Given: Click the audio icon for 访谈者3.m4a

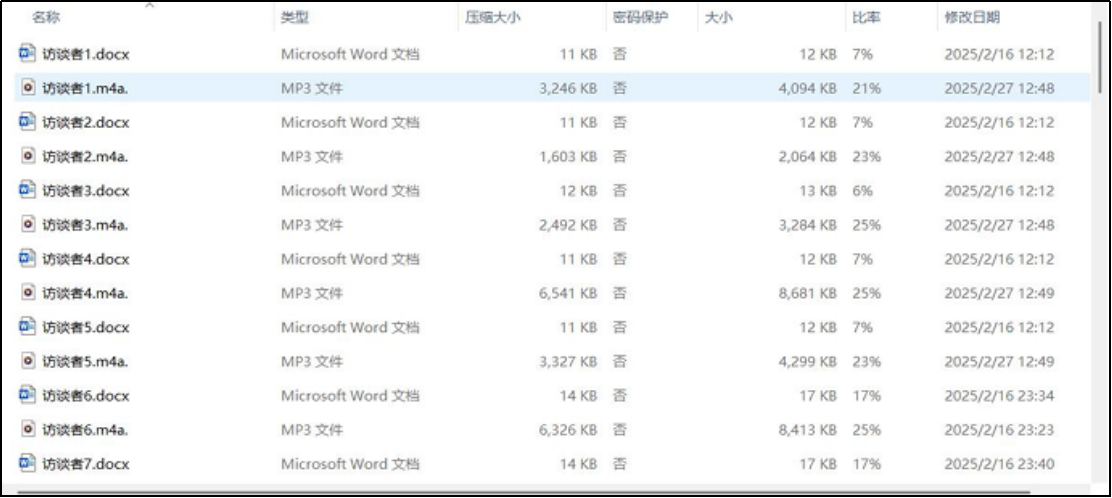Looking at the screenshot, I should pyautogui.click(x=27, y=225).
